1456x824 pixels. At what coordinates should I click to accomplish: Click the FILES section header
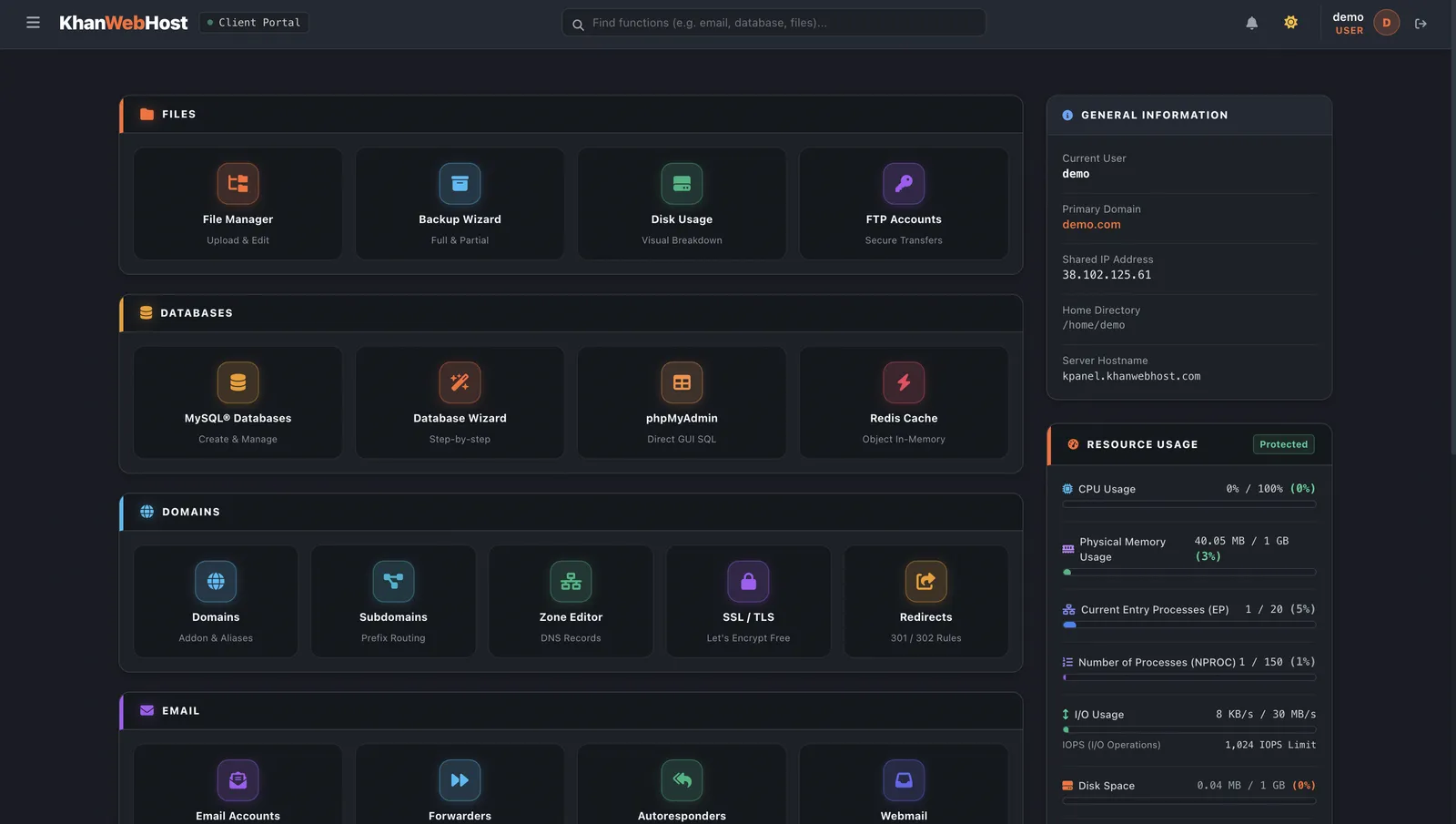[x=571, y=115]
